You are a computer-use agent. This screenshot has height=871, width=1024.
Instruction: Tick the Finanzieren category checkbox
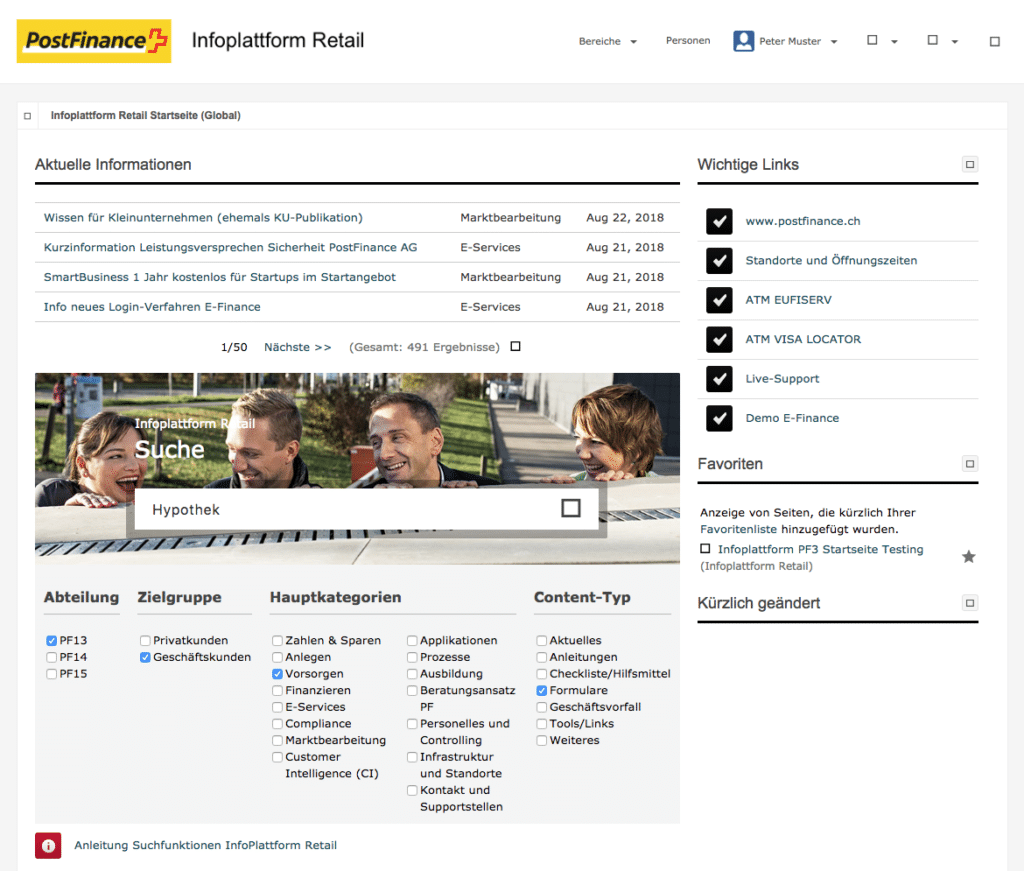coord(277,690)
